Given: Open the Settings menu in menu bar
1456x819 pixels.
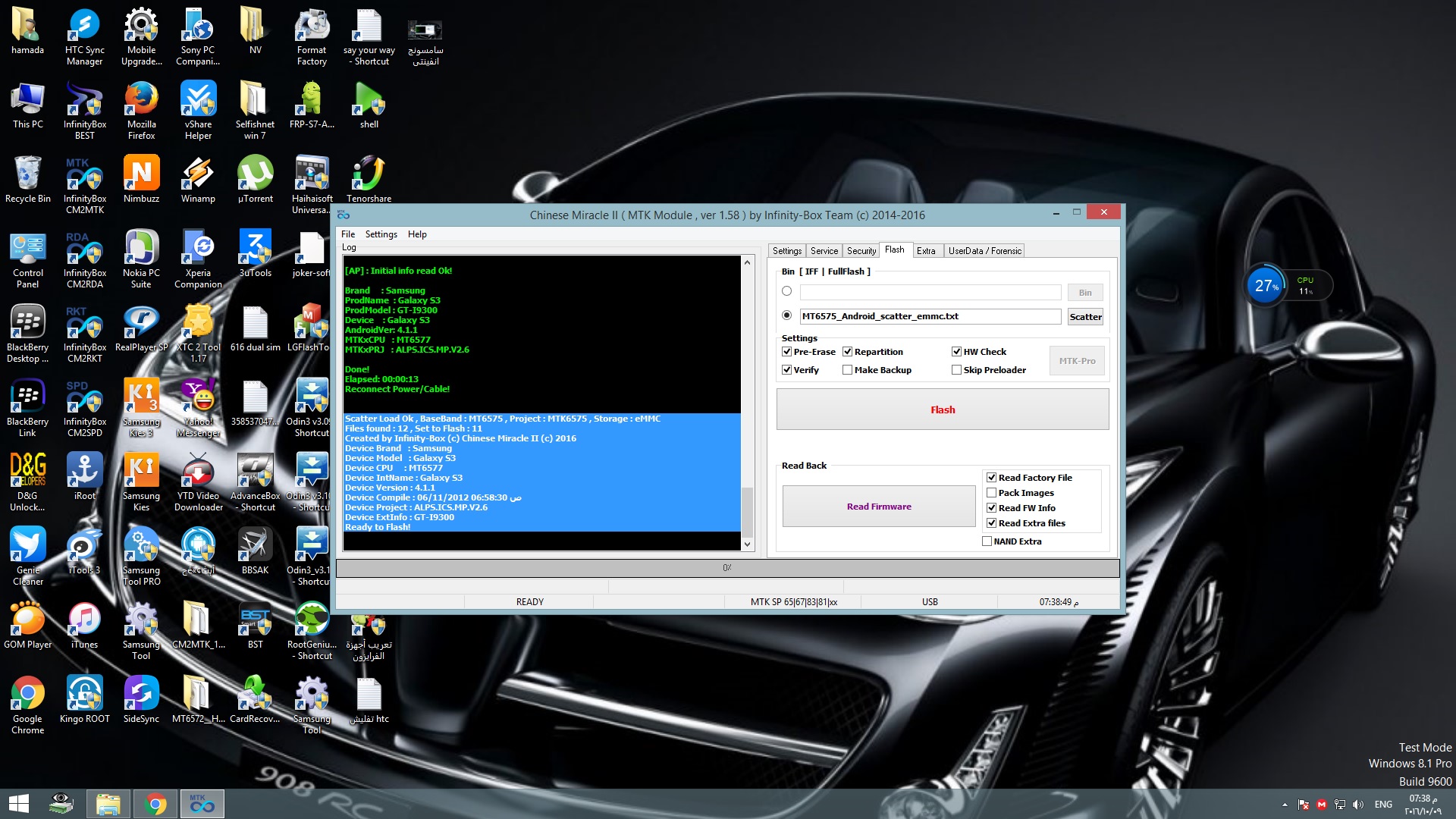Looking at the screenshot, I should (x=381, y=234).
